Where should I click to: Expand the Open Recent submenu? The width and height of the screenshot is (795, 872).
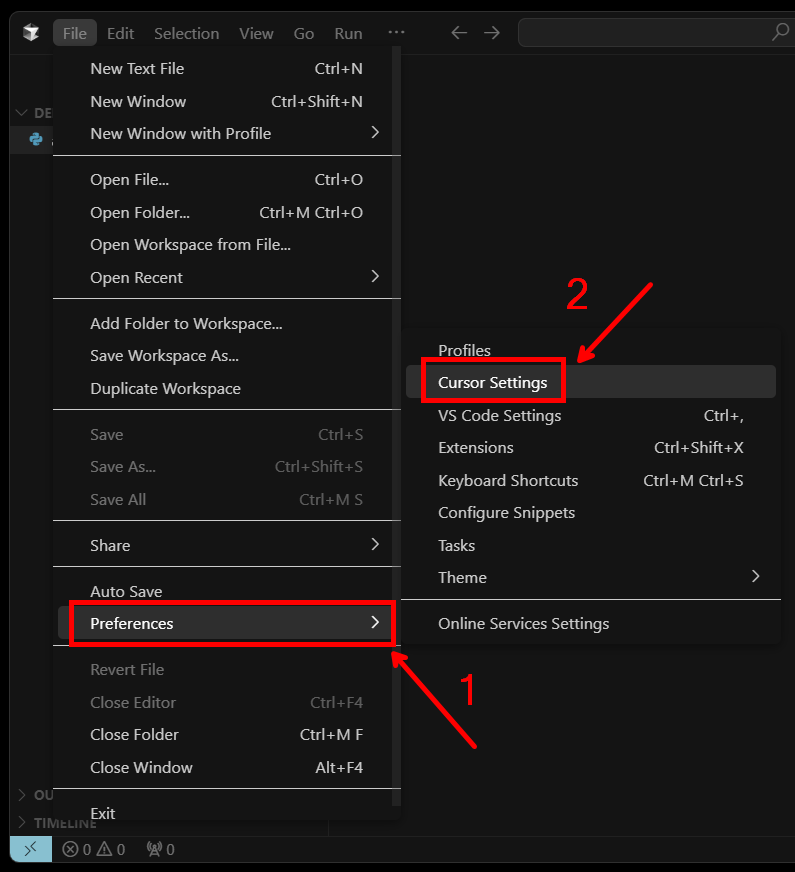(226, 277)
